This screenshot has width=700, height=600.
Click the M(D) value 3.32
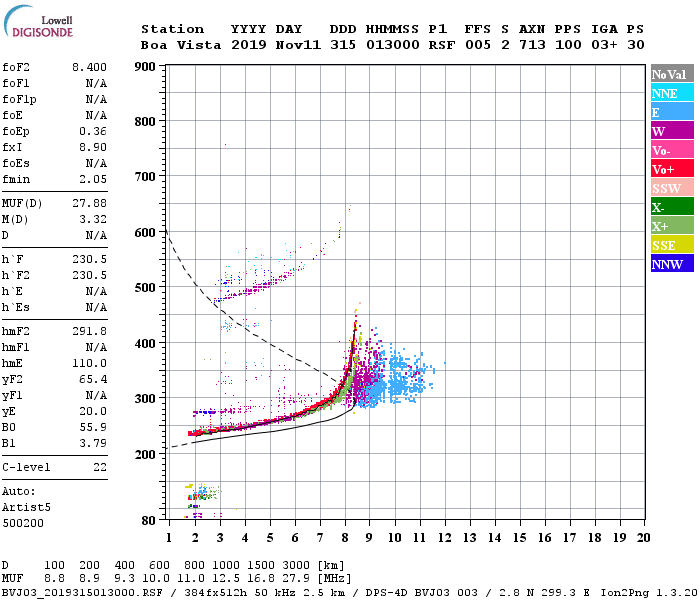click(x=93, y=219)
